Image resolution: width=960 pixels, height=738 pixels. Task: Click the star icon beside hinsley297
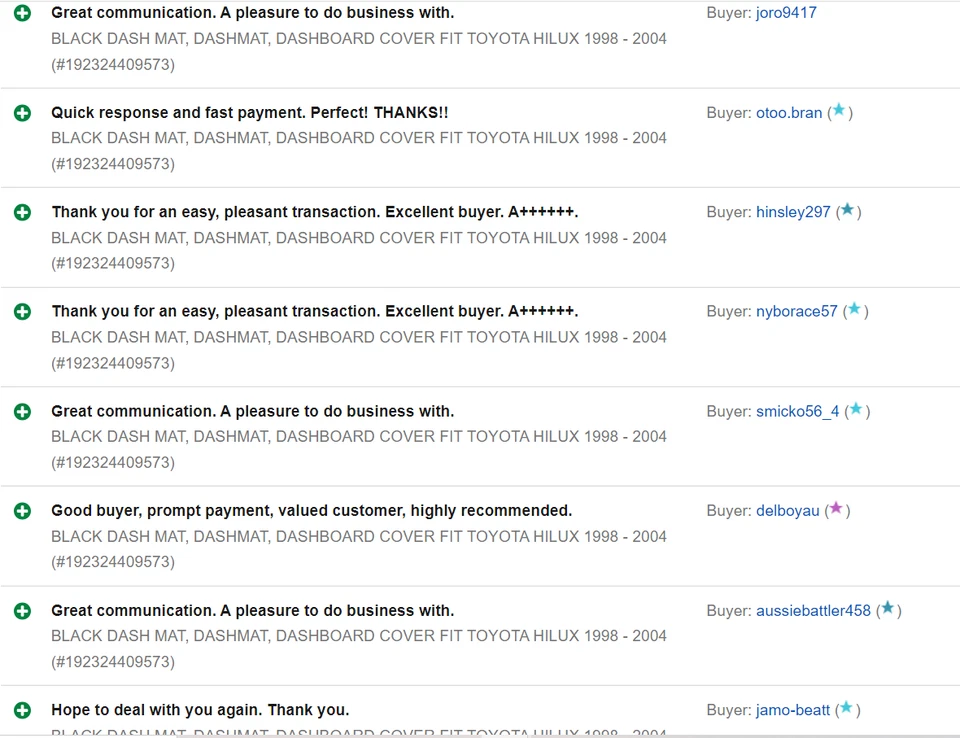tap(847, 210)
